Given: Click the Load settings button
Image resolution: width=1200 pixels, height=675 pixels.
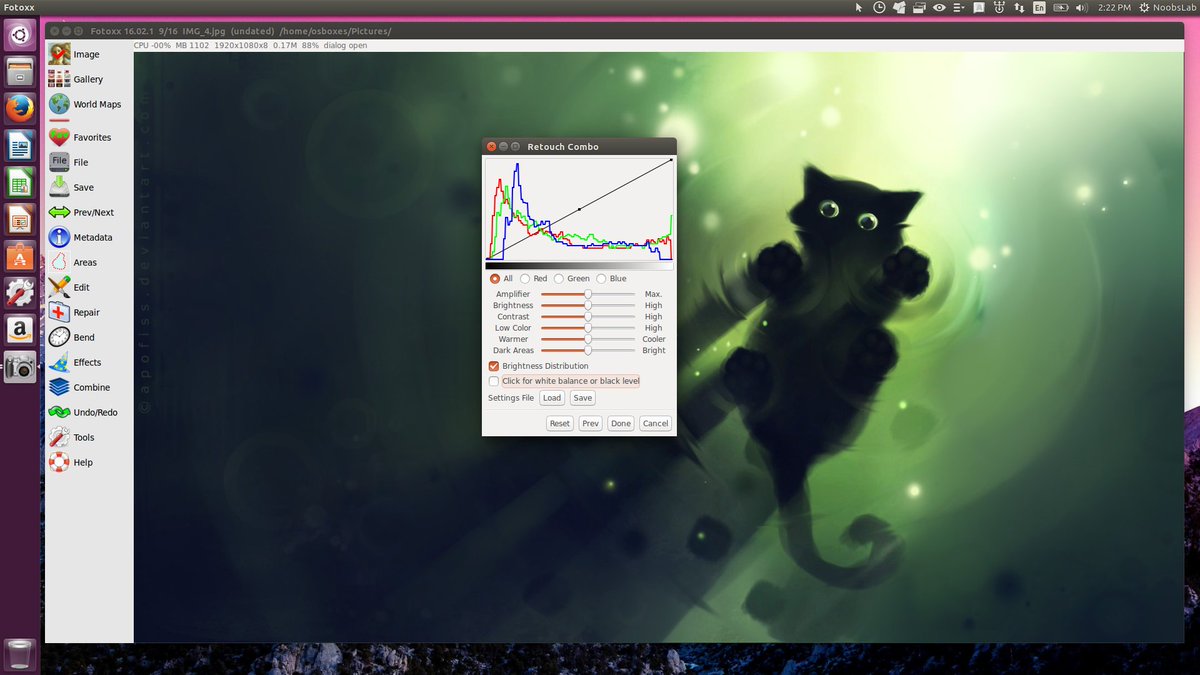Looking at the screenshot, I should pyautogui.click(x=552, y=398).
